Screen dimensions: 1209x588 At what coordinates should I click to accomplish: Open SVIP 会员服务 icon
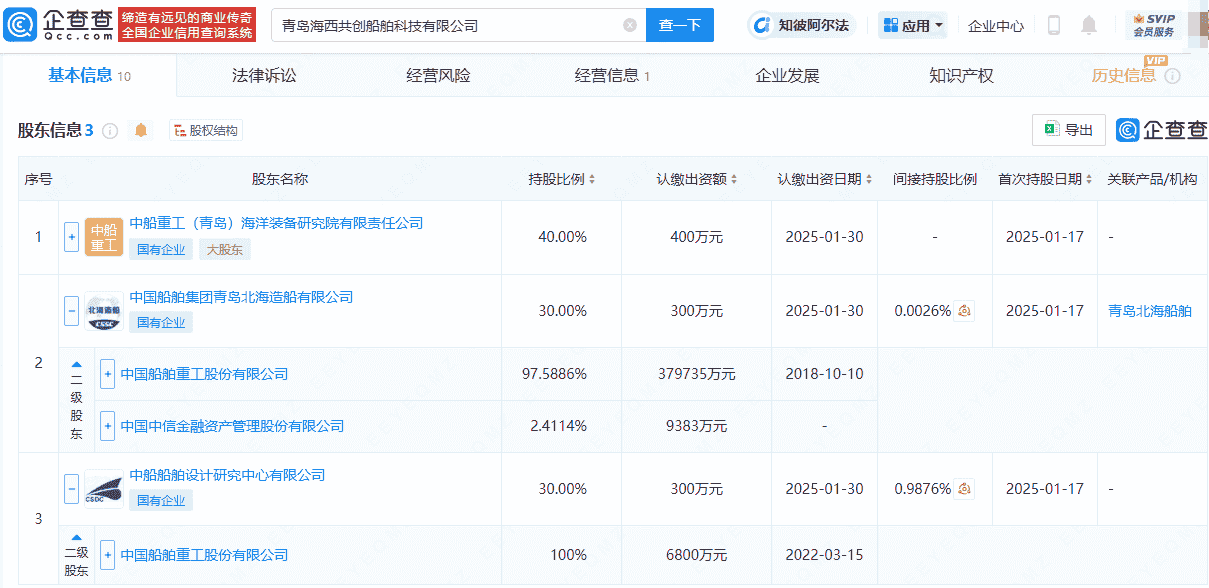point(1153,25)
